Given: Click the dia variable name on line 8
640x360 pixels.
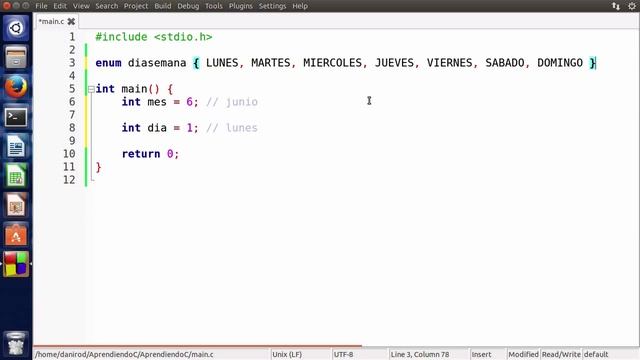Looking at the screenshot, I should click(157, 128).
